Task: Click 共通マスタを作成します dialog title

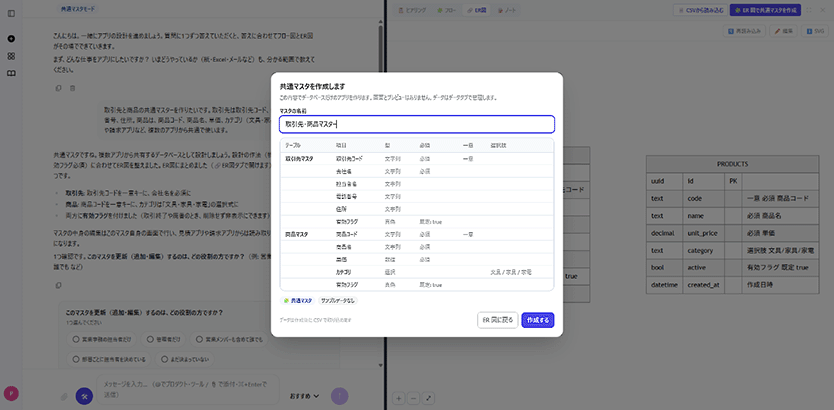Action: point(312,86)
